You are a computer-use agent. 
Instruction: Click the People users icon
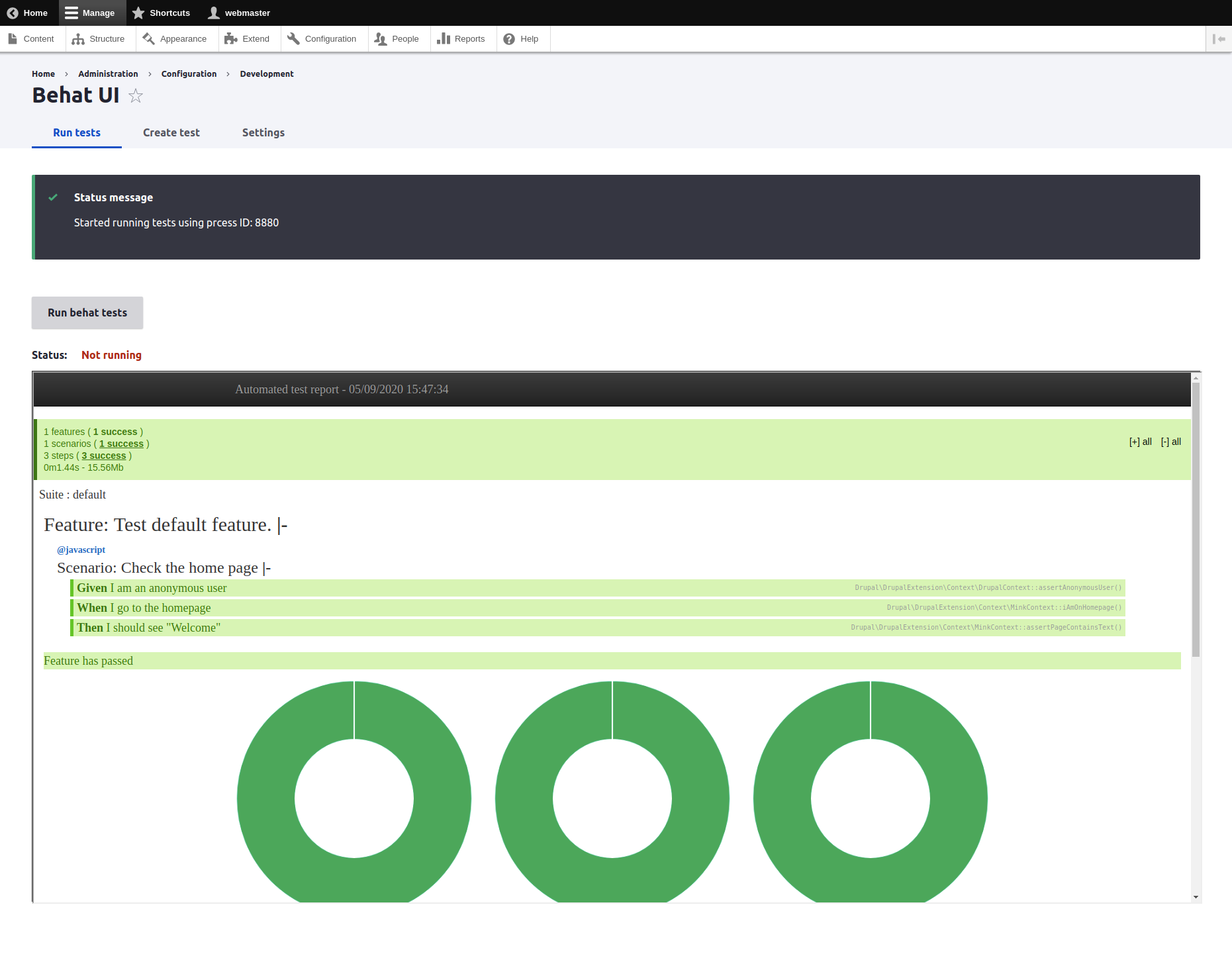[380, 38]
